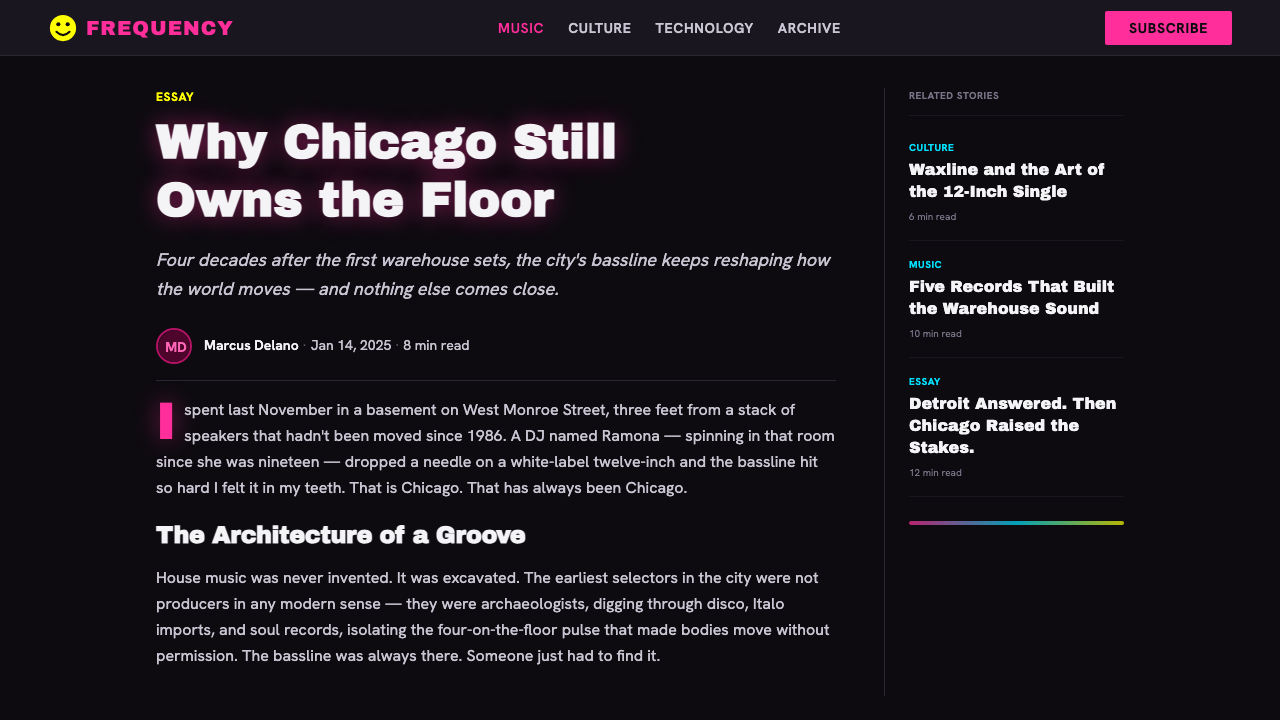Click the 12 min read label
This screenshot has width=1280, height=720.
[x=935, y=473]
